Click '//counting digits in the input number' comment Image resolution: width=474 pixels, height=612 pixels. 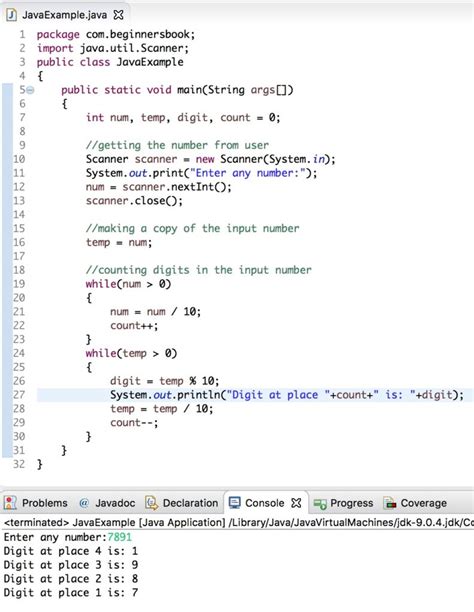(199, 270)
